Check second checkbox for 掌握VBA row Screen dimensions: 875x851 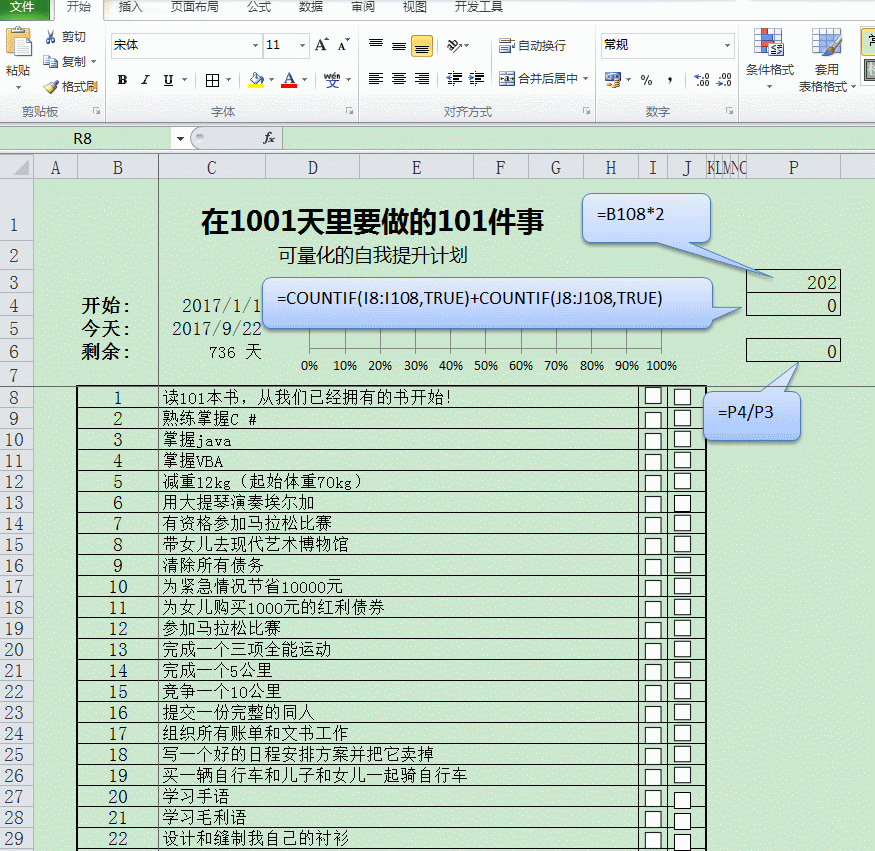tap(682, 460)
